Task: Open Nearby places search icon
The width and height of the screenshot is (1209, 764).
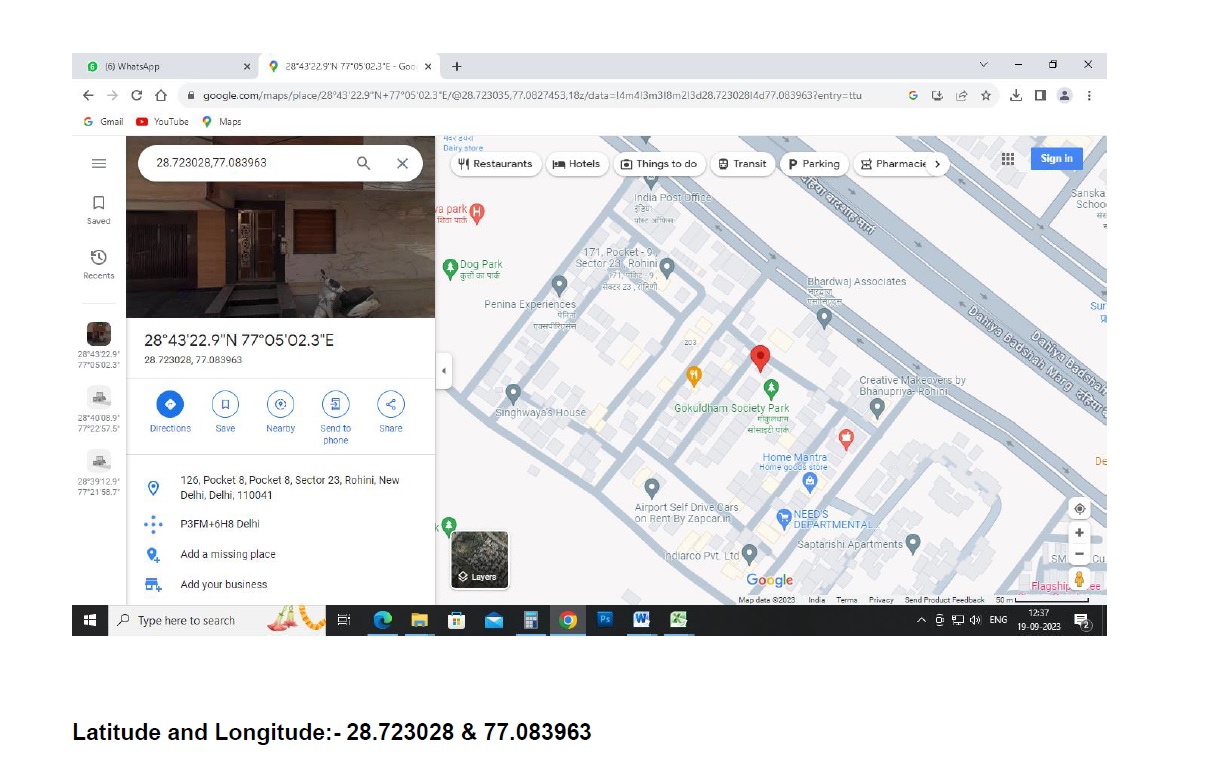Action: [280, 404]
